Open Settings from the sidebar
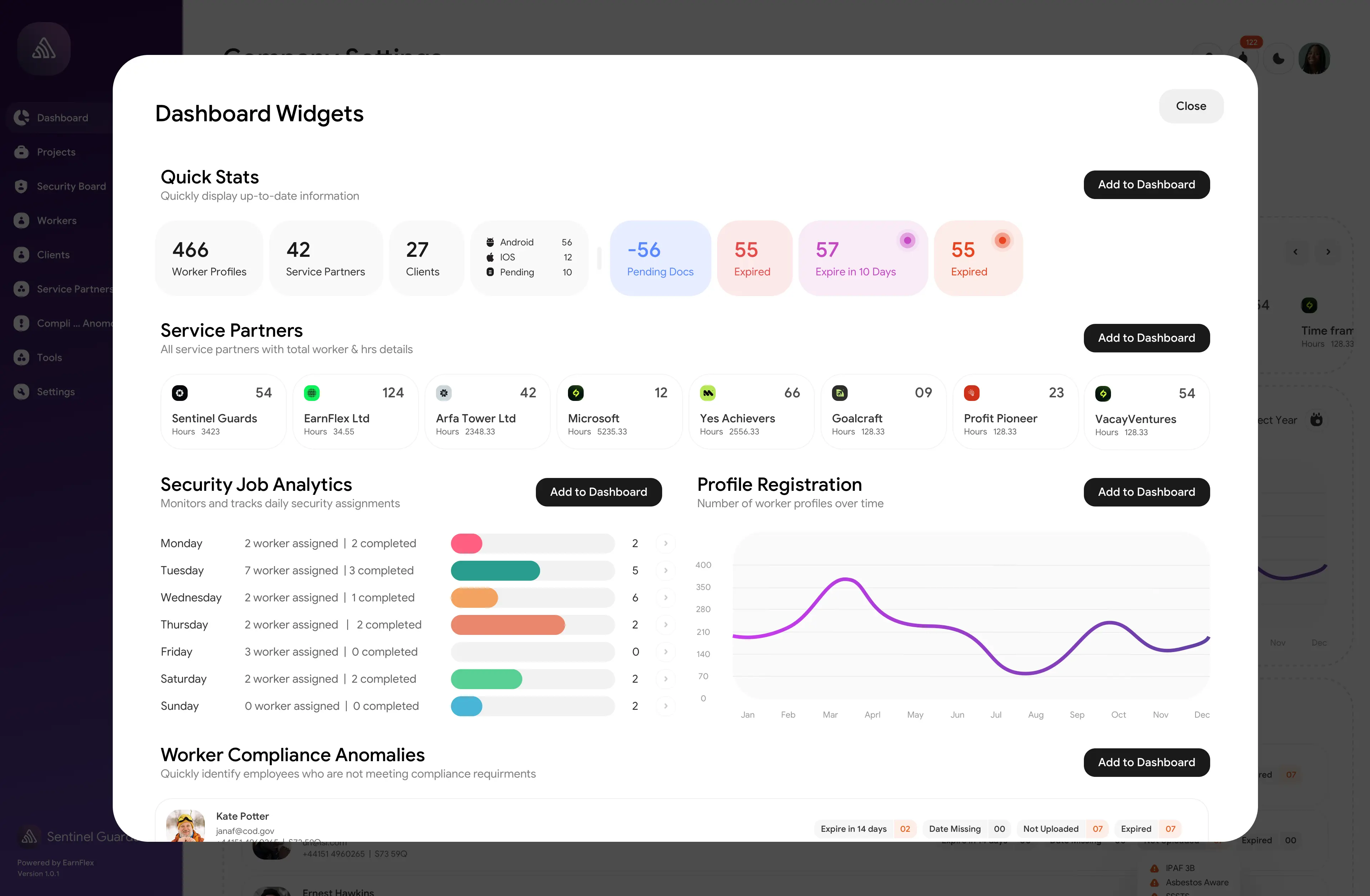Screen dimensions: 1370x896 pyautogui.click(x=55, y=391)
